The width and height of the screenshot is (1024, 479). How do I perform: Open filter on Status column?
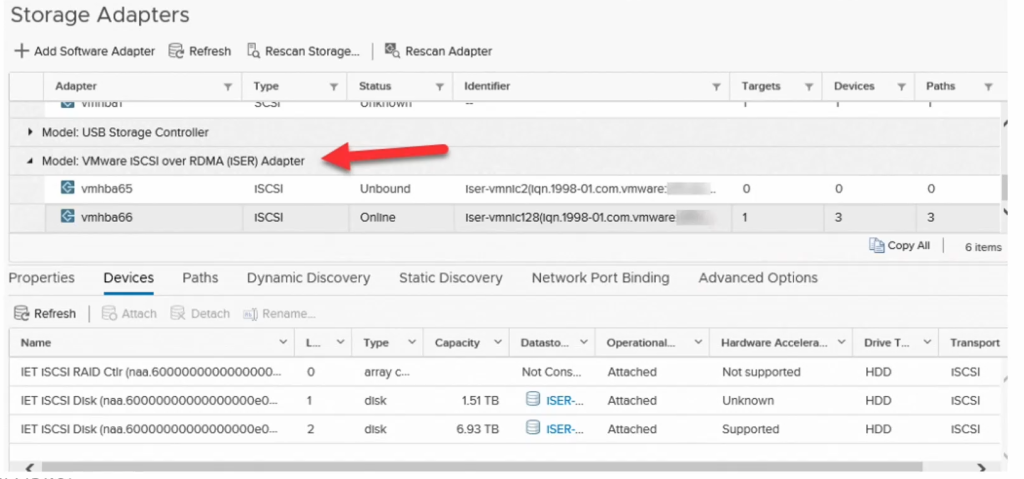pyautogui.click(x=440, y=87)
